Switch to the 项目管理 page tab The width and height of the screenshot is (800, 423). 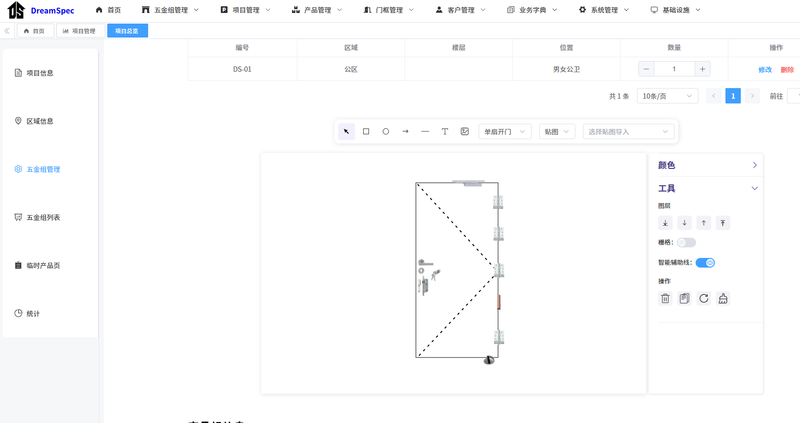(81, 31)
